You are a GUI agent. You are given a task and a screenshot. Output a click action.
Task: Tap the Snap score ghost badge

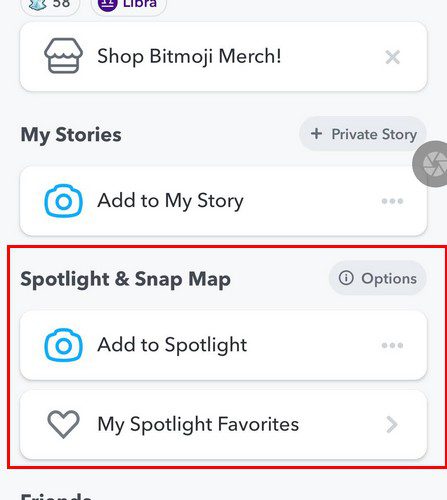coord(50,5)
